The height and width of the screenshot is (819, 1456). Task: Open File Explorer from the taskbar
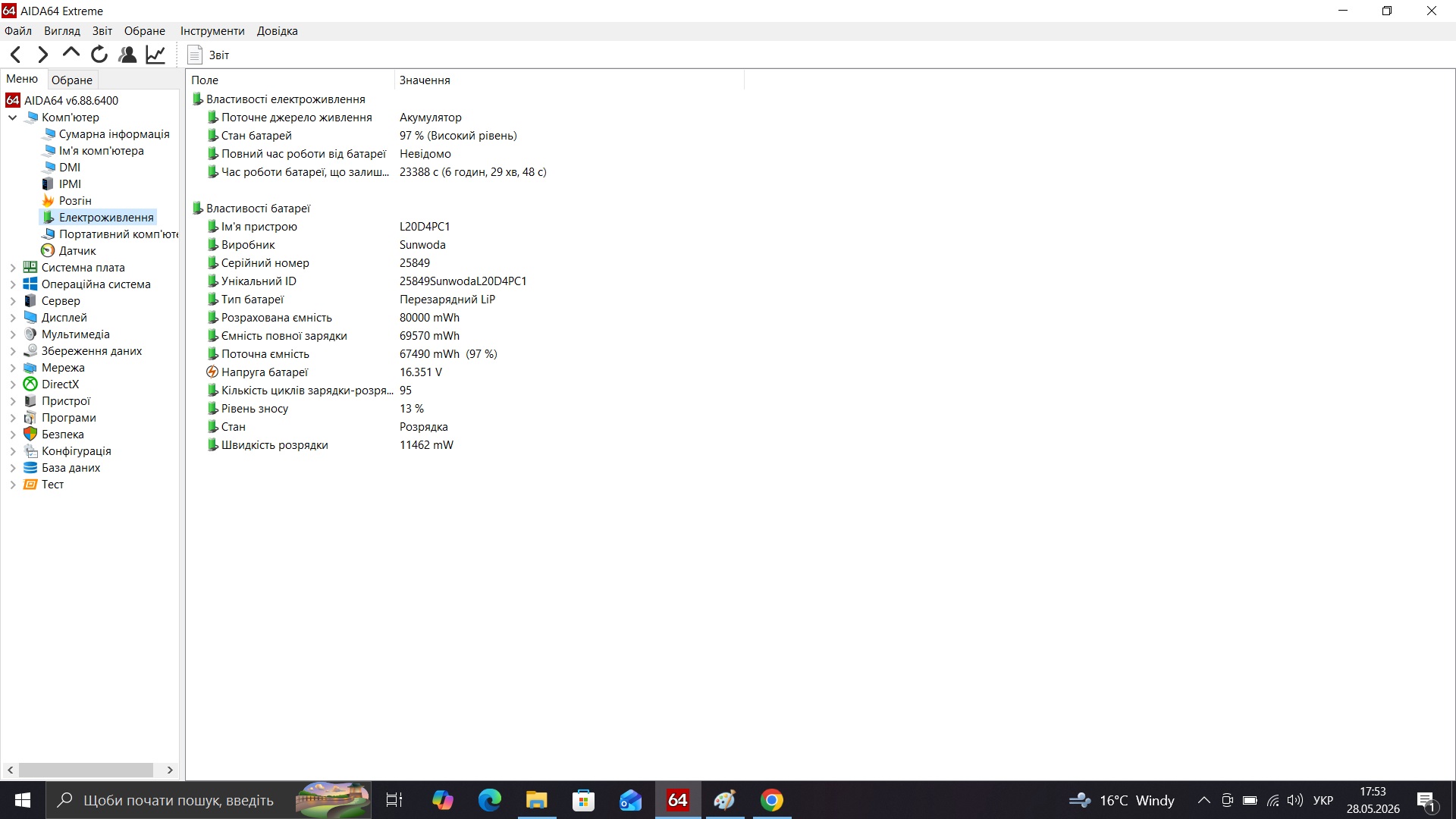(x=536, y=800)
